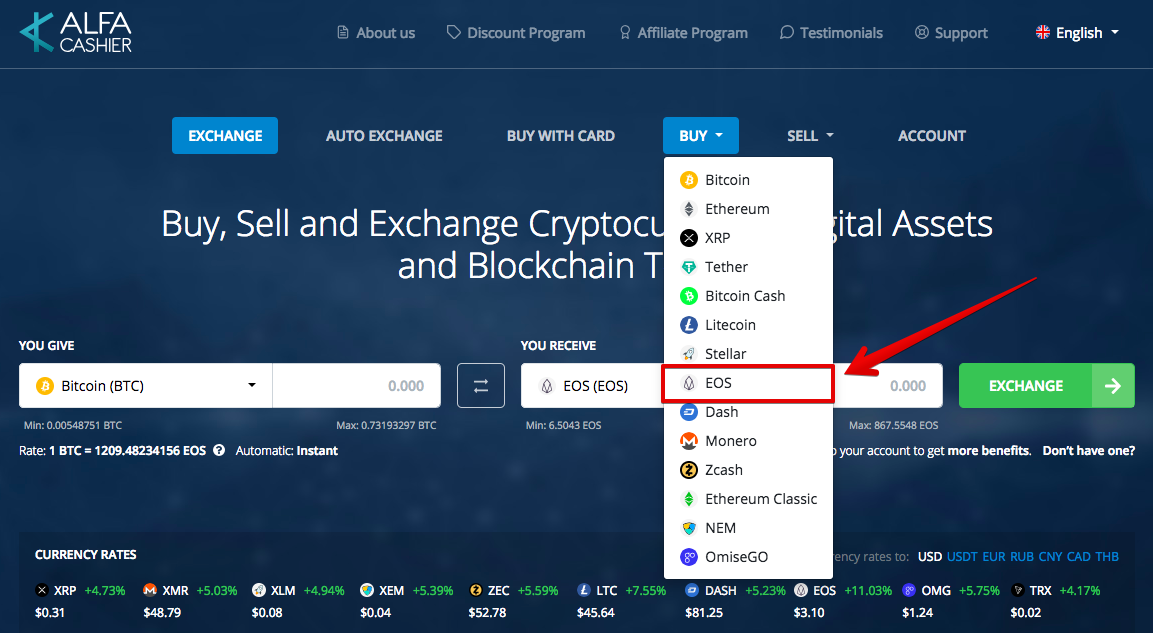The height and width of the screenshot is (633, 1153).
Task: Open the English language dropdown
Action: click(x=1077, y=33)
